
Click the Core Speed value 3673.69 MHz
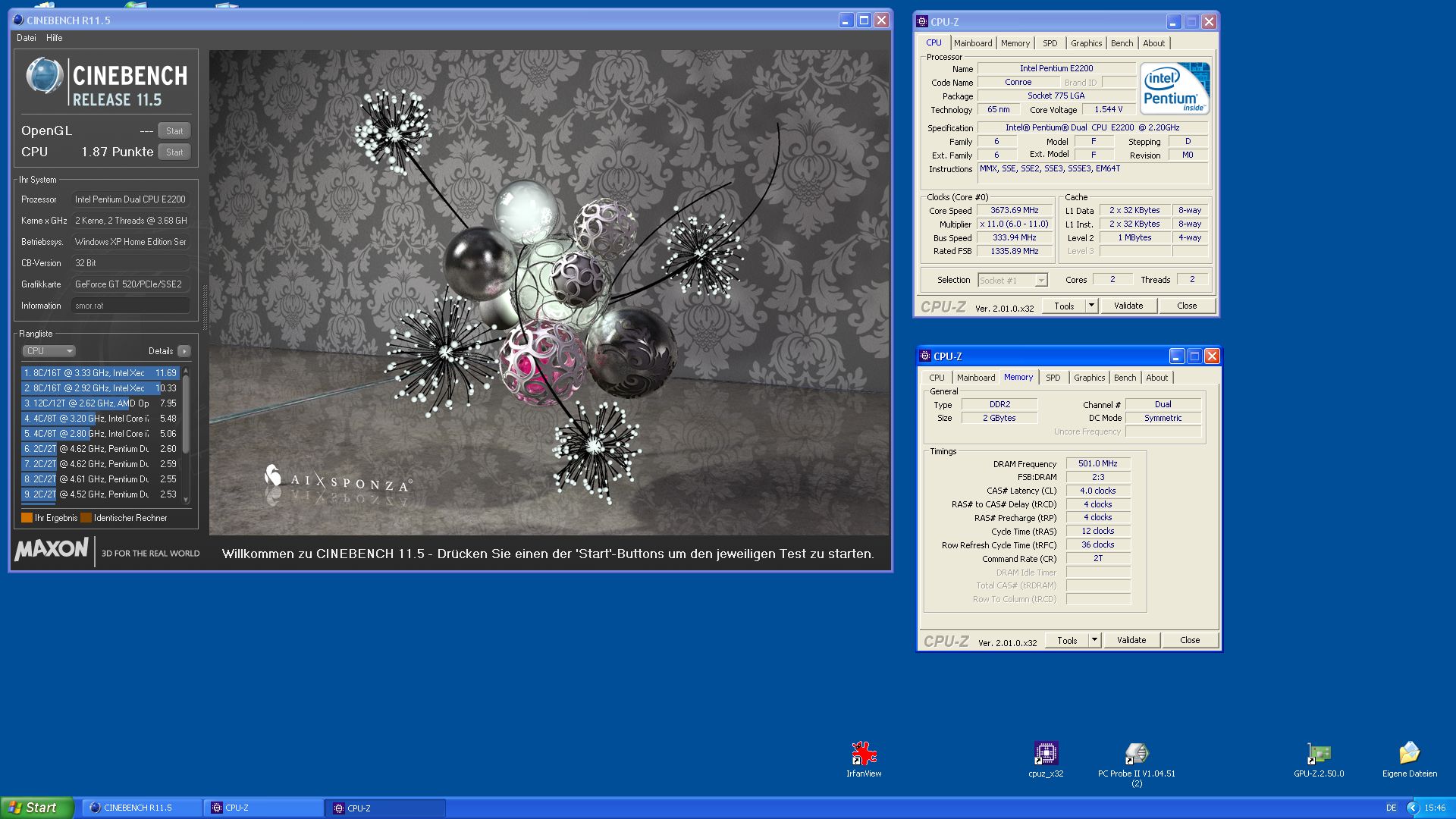coord(1015,211)
